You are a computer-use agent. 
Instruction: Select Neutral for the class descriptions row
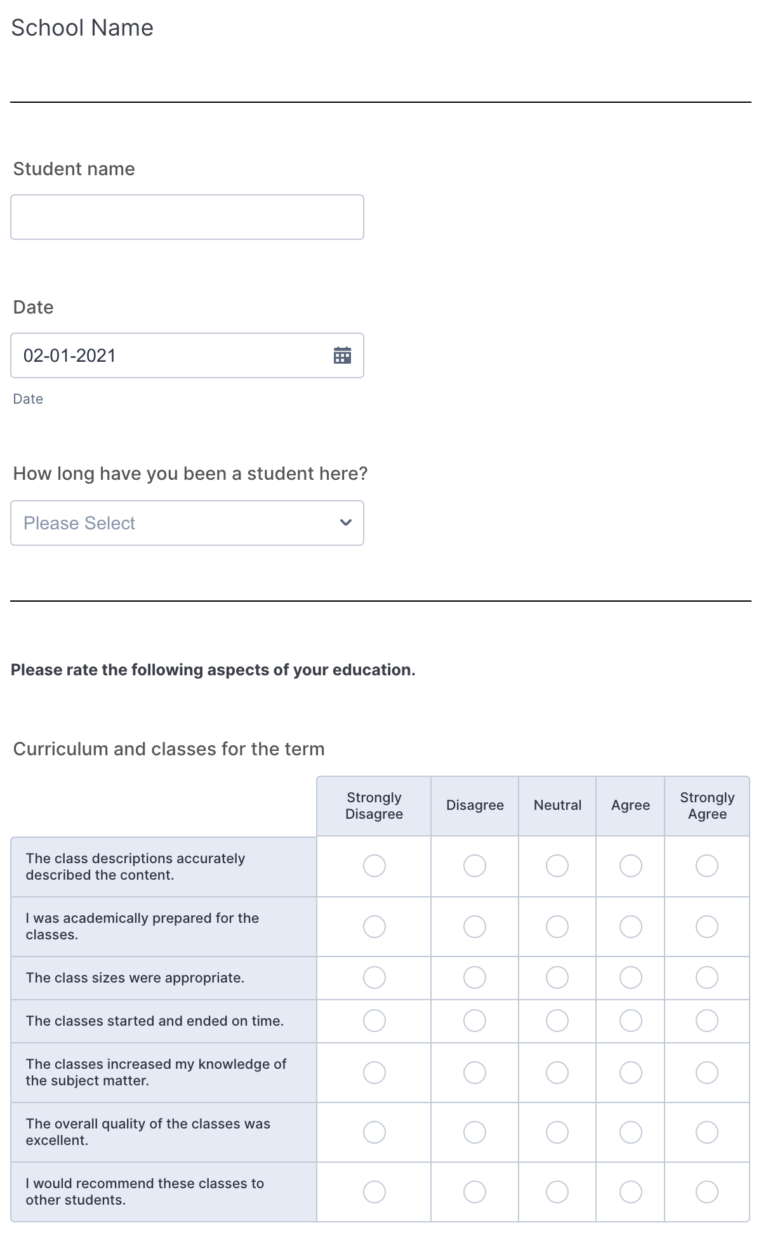557,866
